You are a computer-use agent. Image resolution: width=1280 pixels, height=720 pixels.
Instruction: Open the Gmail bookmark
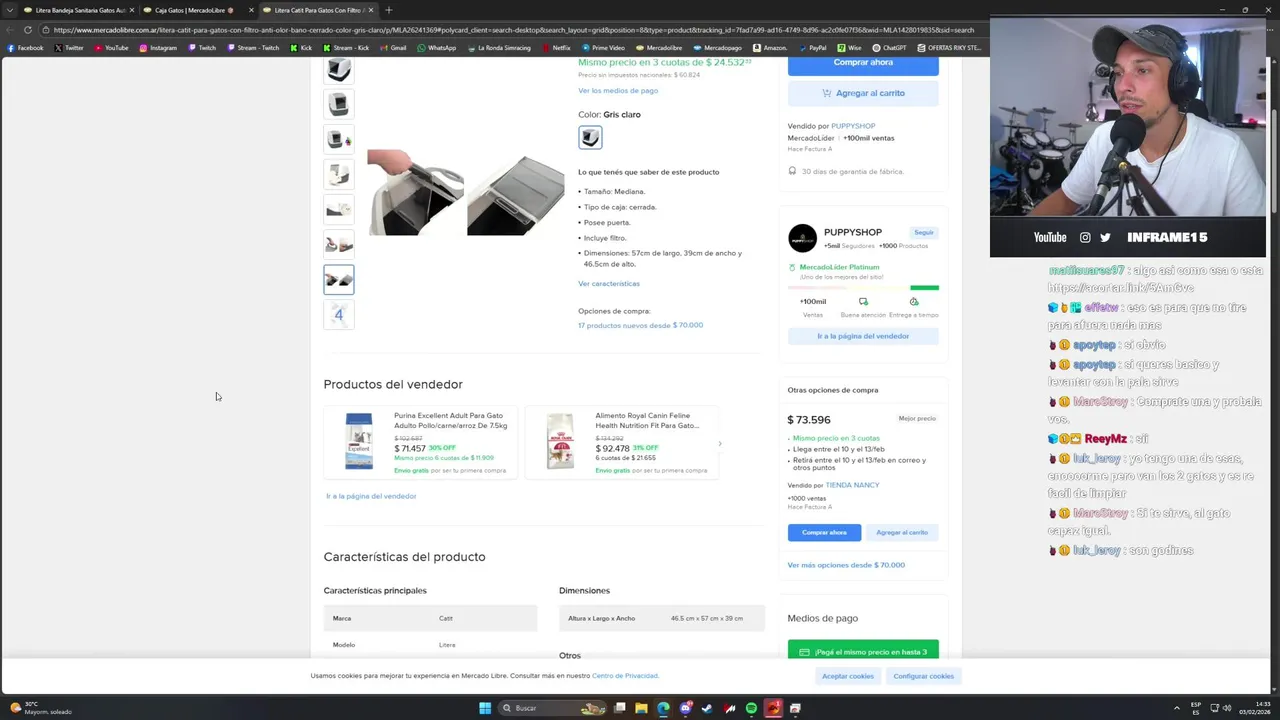[x=393, y=48]
